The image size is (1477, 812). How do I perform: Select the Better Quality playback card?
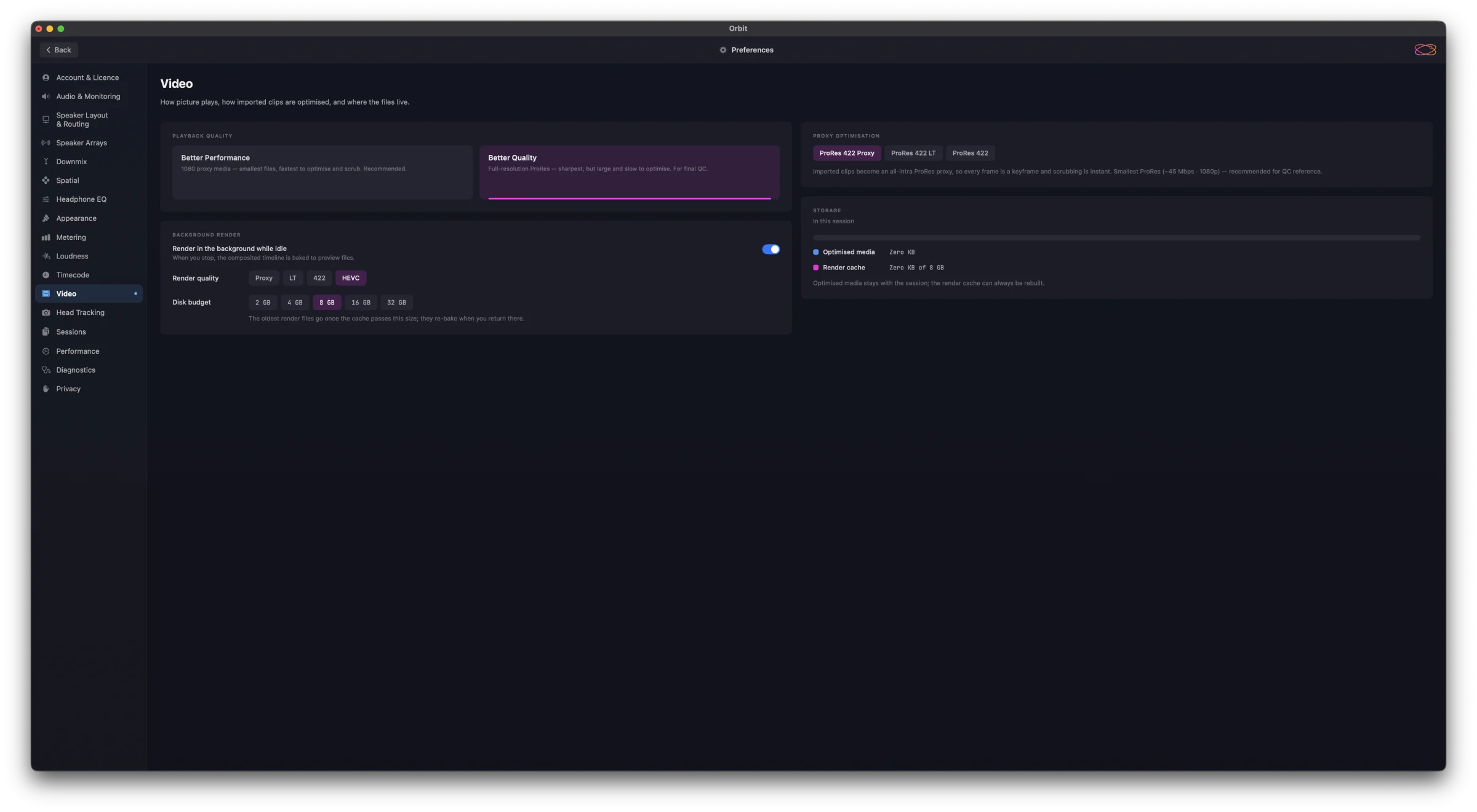click(x=629, y=172)
